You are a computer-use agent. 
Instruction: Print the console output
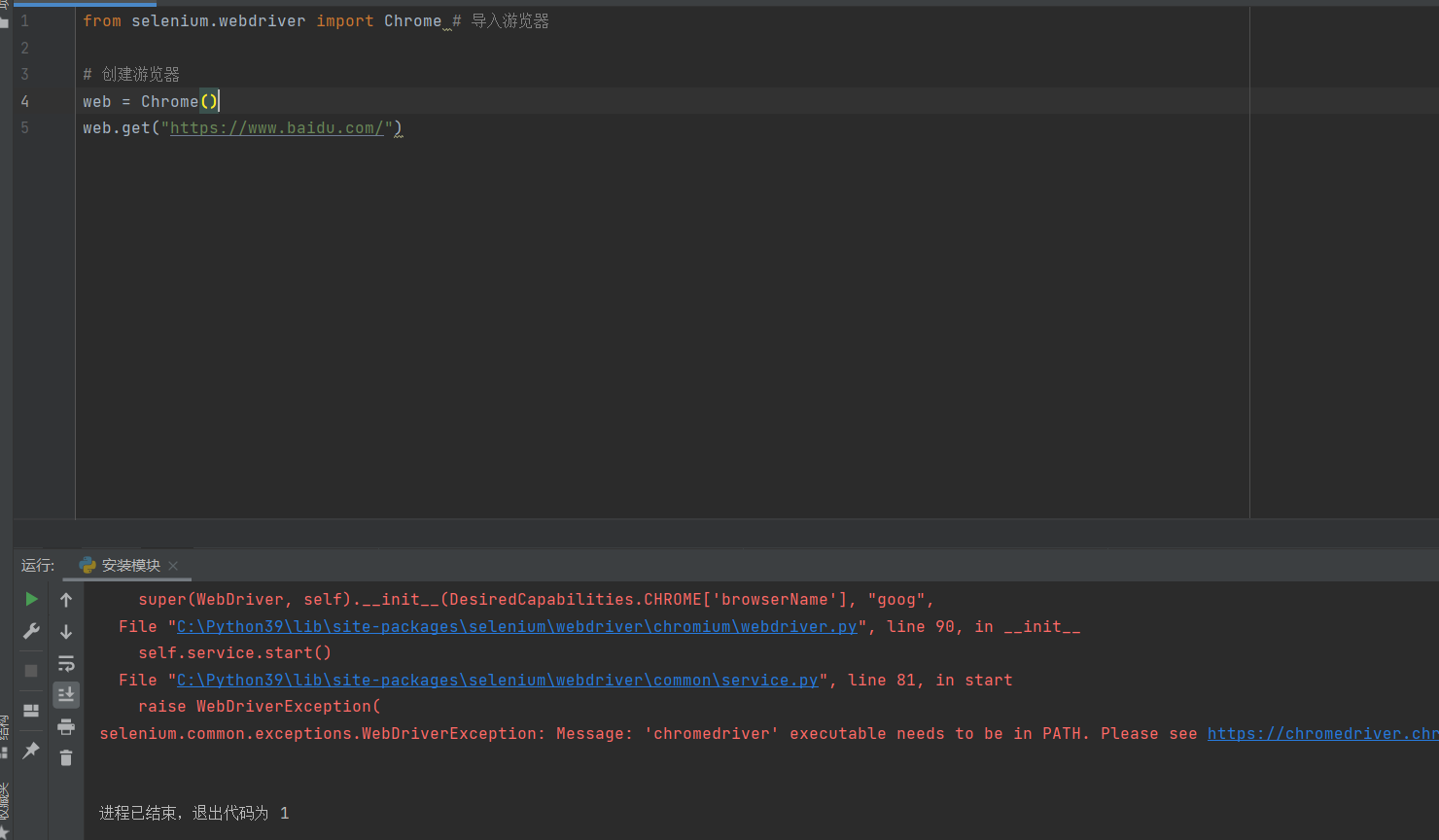pyautogui.click(x=66, y=726)
